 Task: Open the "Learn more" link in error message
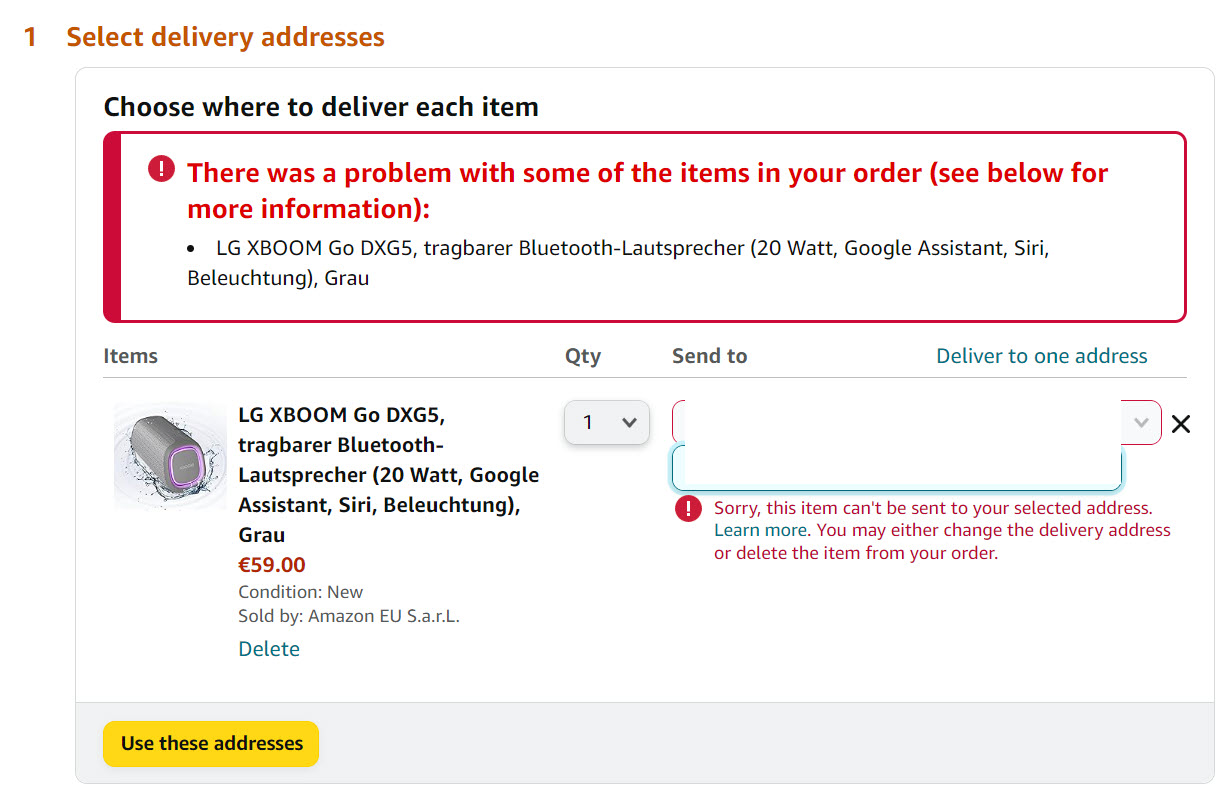coord(760,531)
